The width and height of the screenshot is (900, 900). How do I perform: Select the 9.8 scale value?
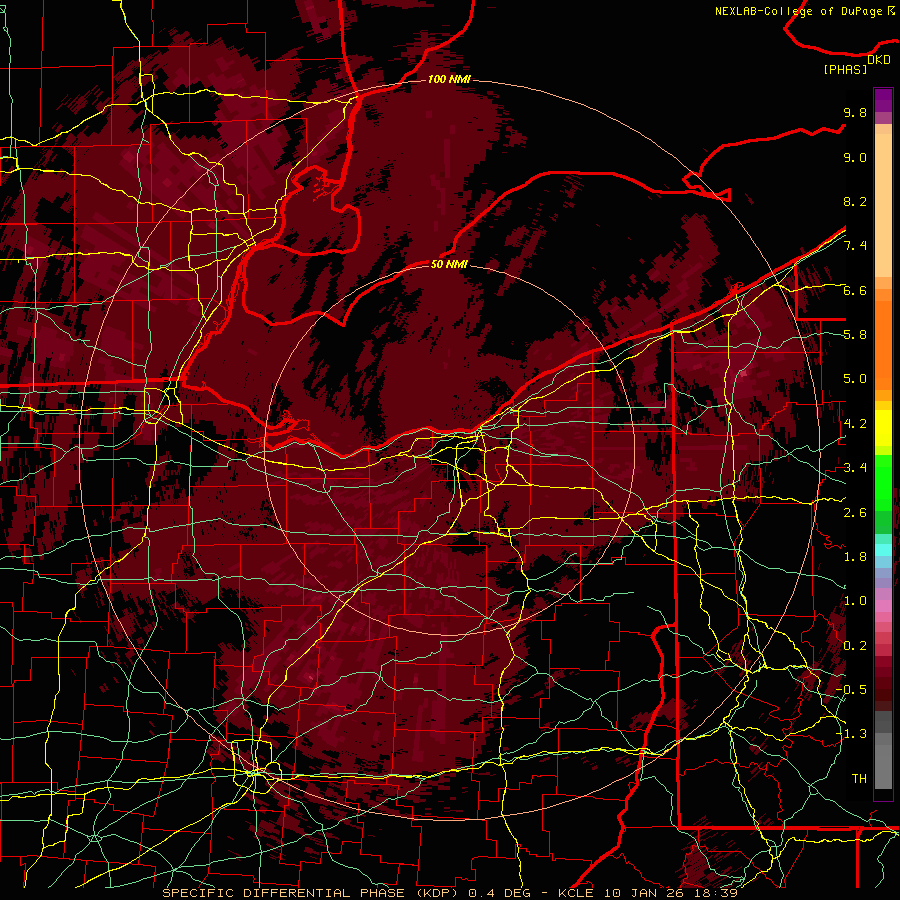pyautogui.click(x=855, y=112)
